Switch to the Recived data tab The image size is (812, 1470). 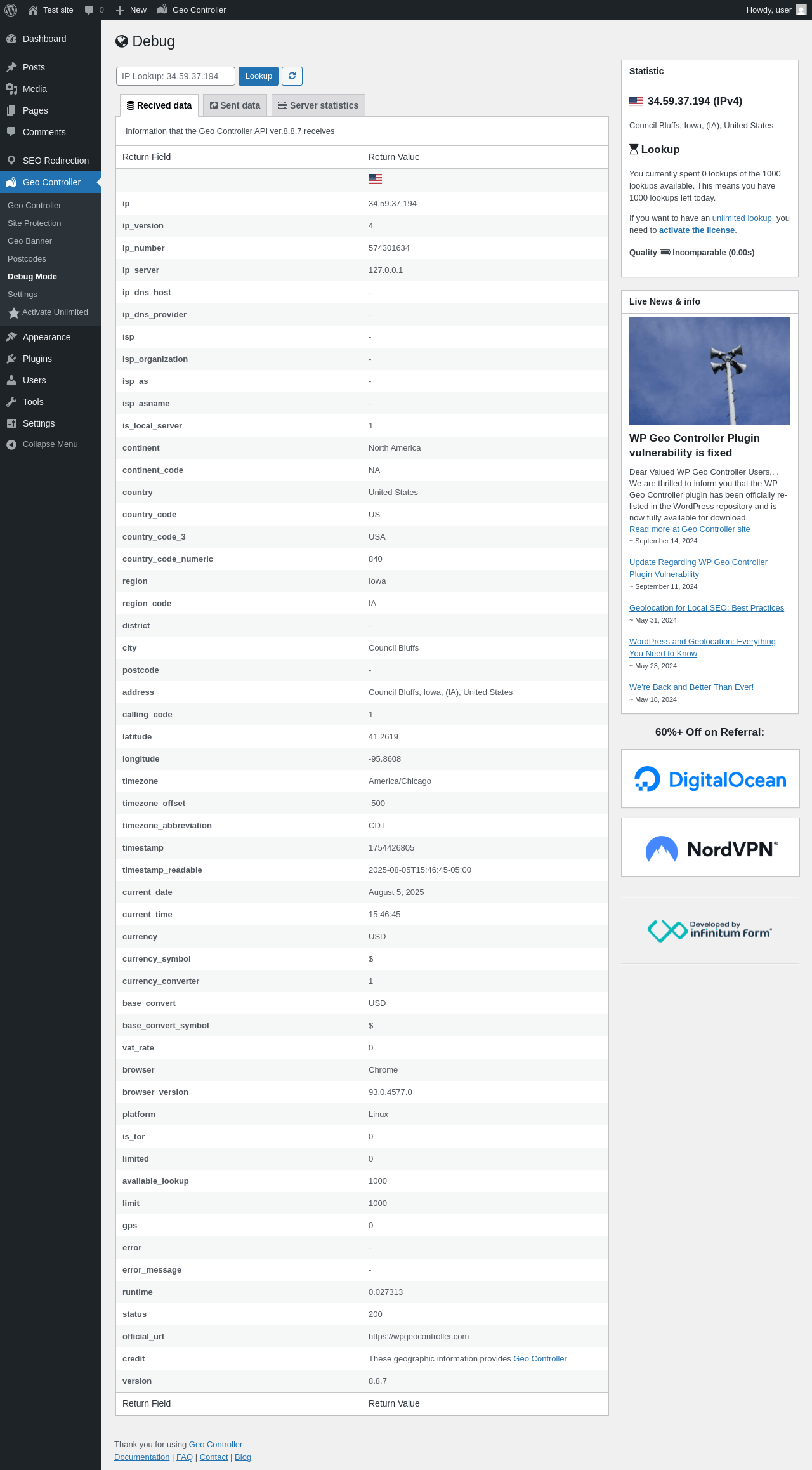[159, 105]
